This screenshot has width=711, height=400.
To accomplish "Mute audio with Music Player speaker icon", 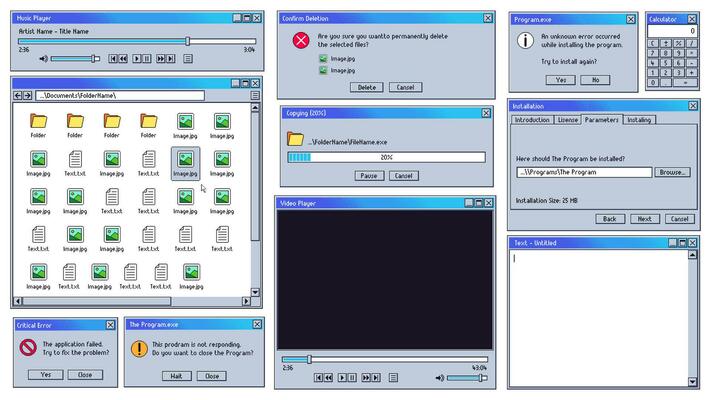I will tap(44, 59).
